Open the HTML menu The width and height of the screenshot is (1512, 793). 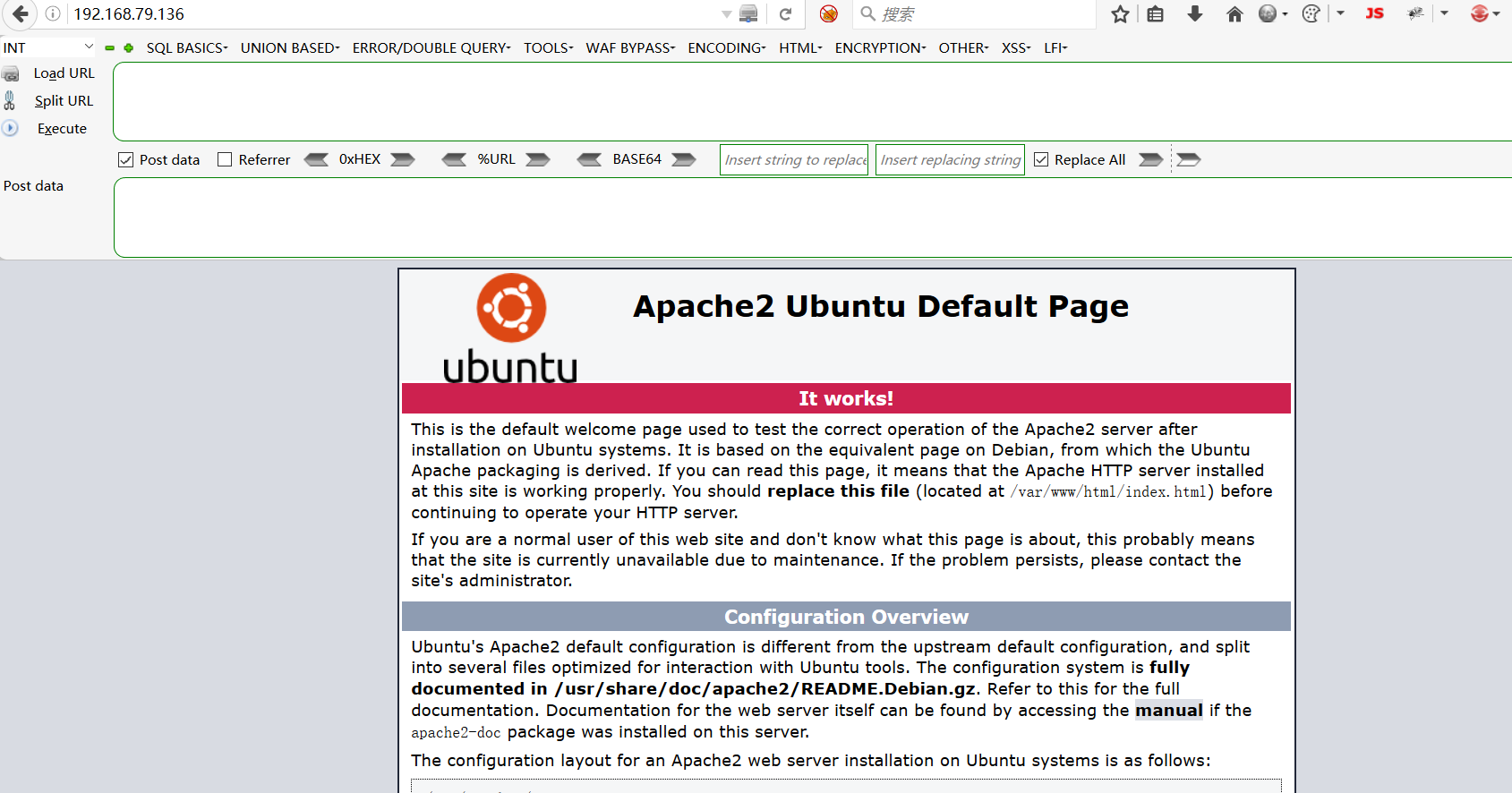(x=800, y=47)
